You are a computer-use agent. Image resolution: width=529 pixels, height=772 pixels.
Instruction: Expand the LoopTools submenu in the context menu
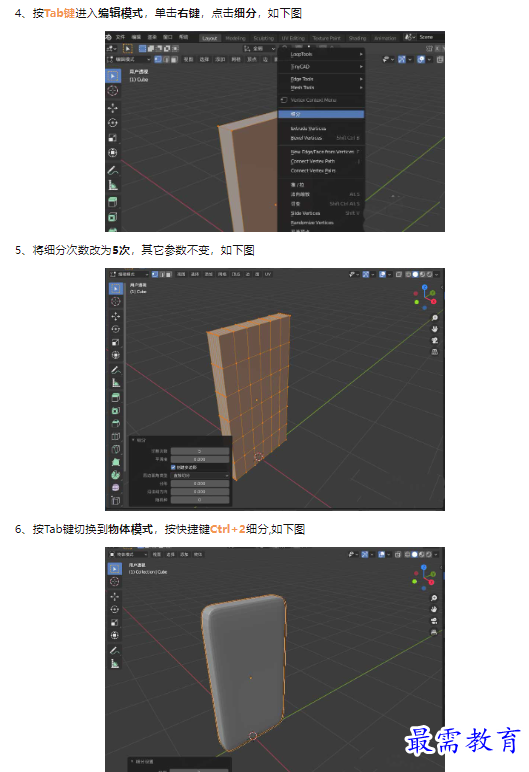(321, 54)
